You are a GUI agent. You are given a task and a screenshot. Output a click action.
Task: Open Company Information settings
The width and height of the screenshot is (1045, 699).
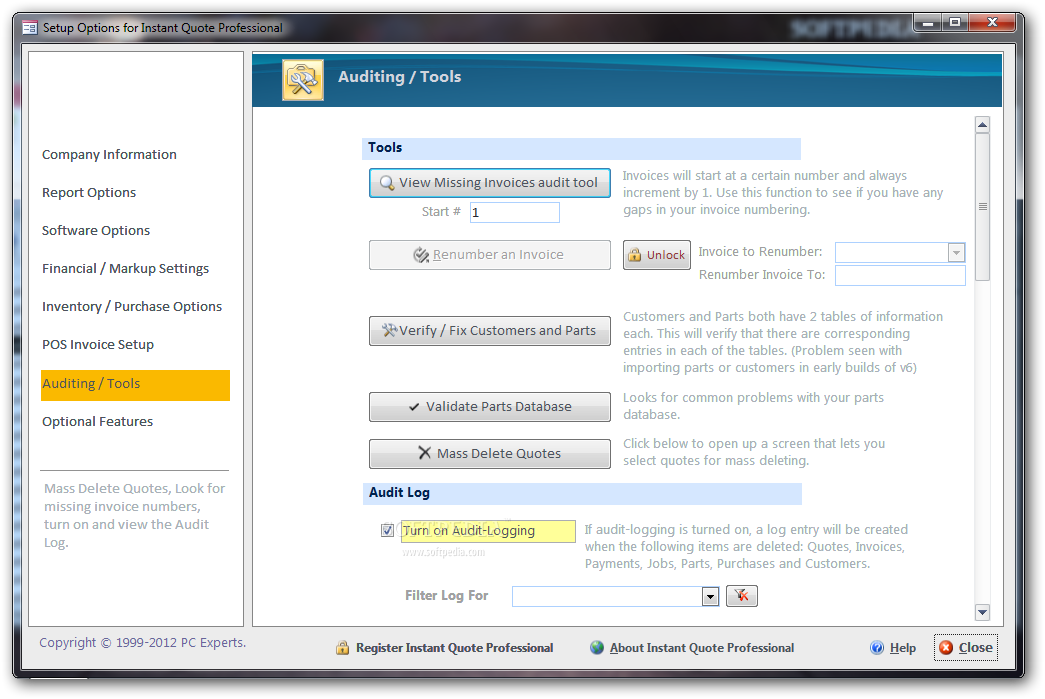[x=109, y=155]
